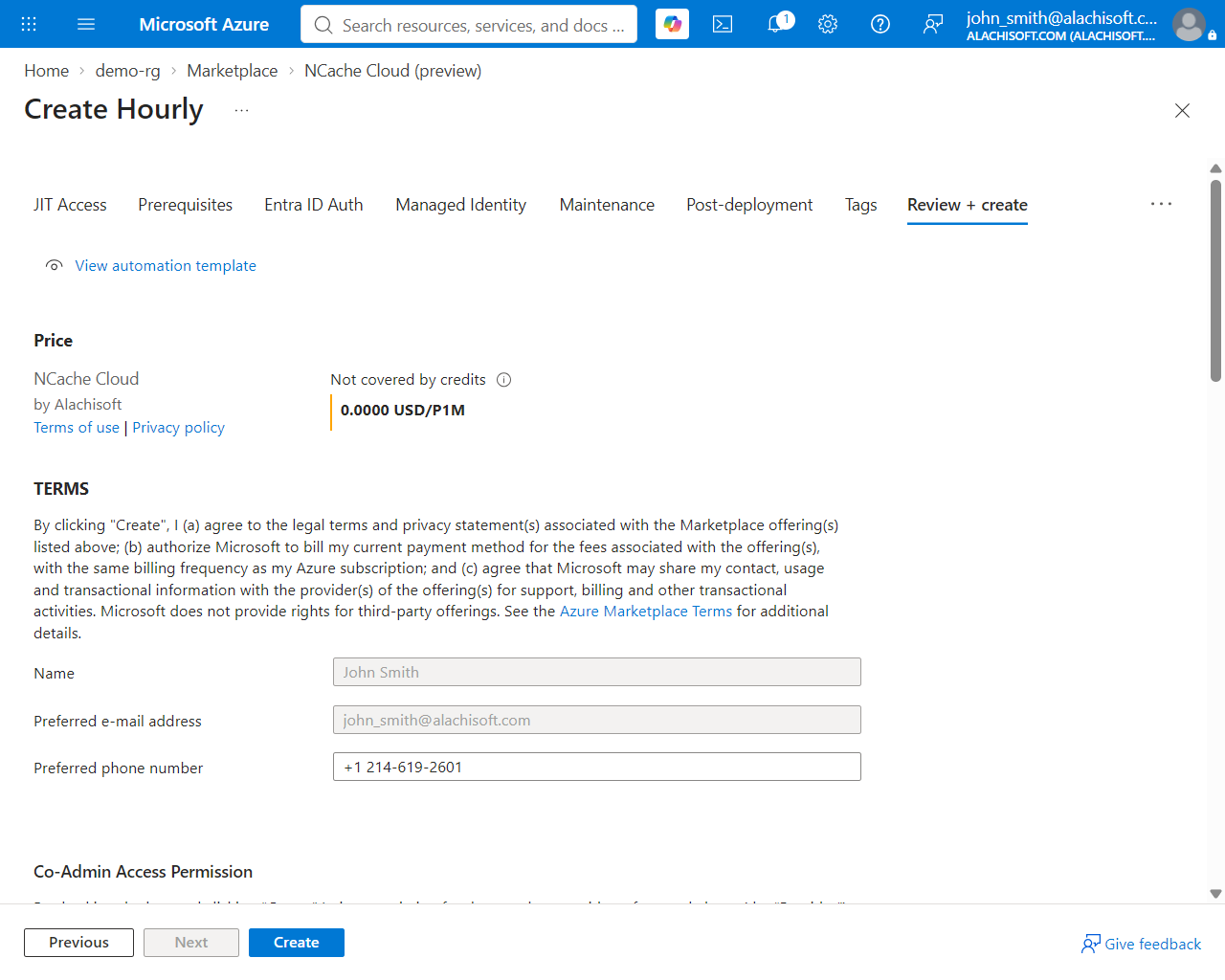The width and height of the screenshot is (1225, 980).
Task: Click the Name field showing John Smith
Action: click(x=597, y=672)
